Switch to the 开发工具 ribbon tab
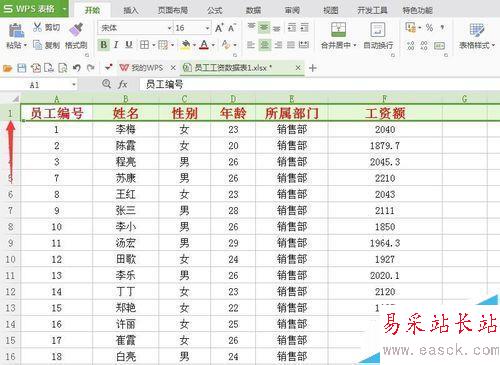The height and width of the screenshot is (365, 500). (x=372, y=10)
